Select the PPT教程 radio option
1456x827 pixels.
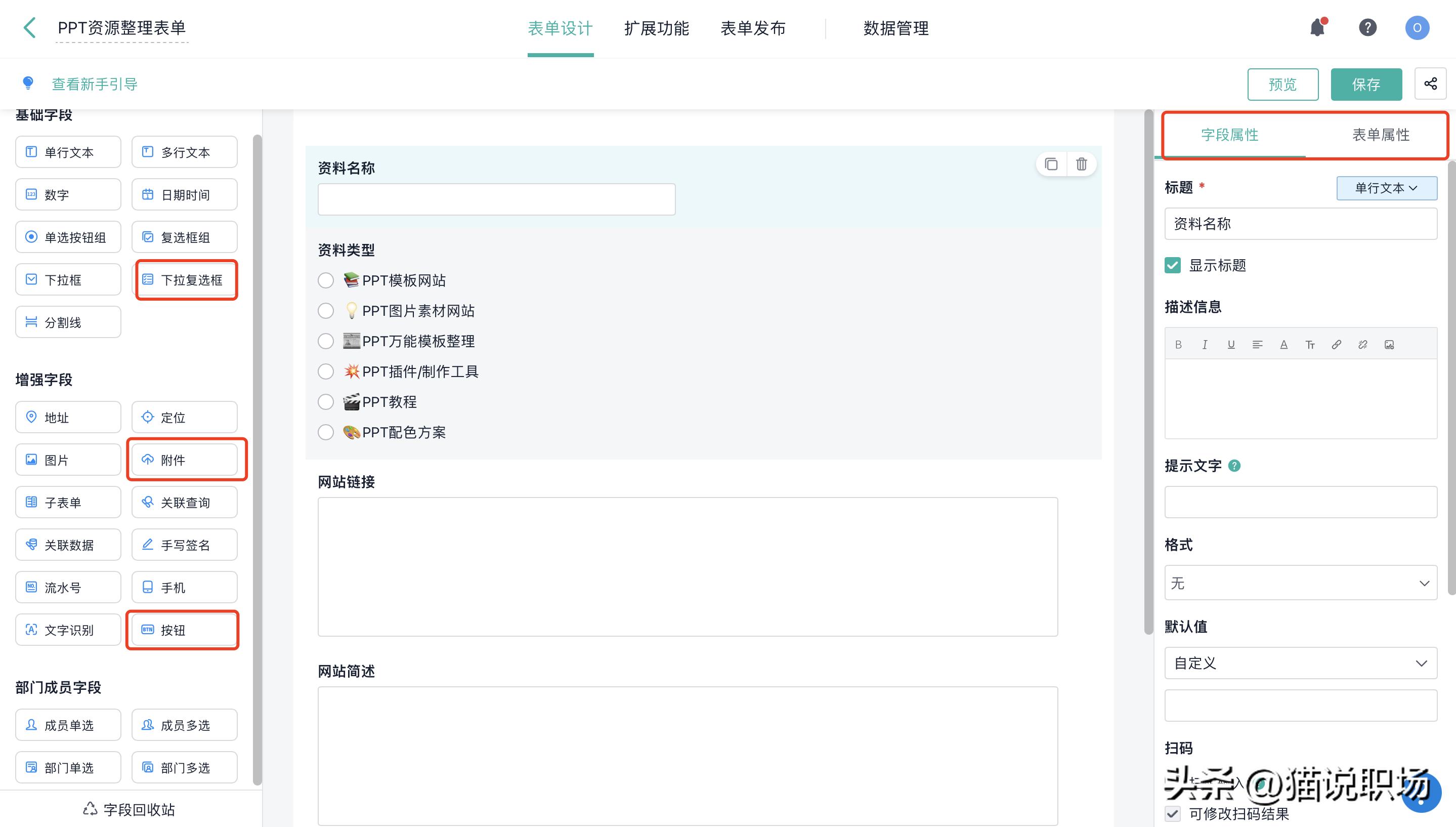click(326, 401)
